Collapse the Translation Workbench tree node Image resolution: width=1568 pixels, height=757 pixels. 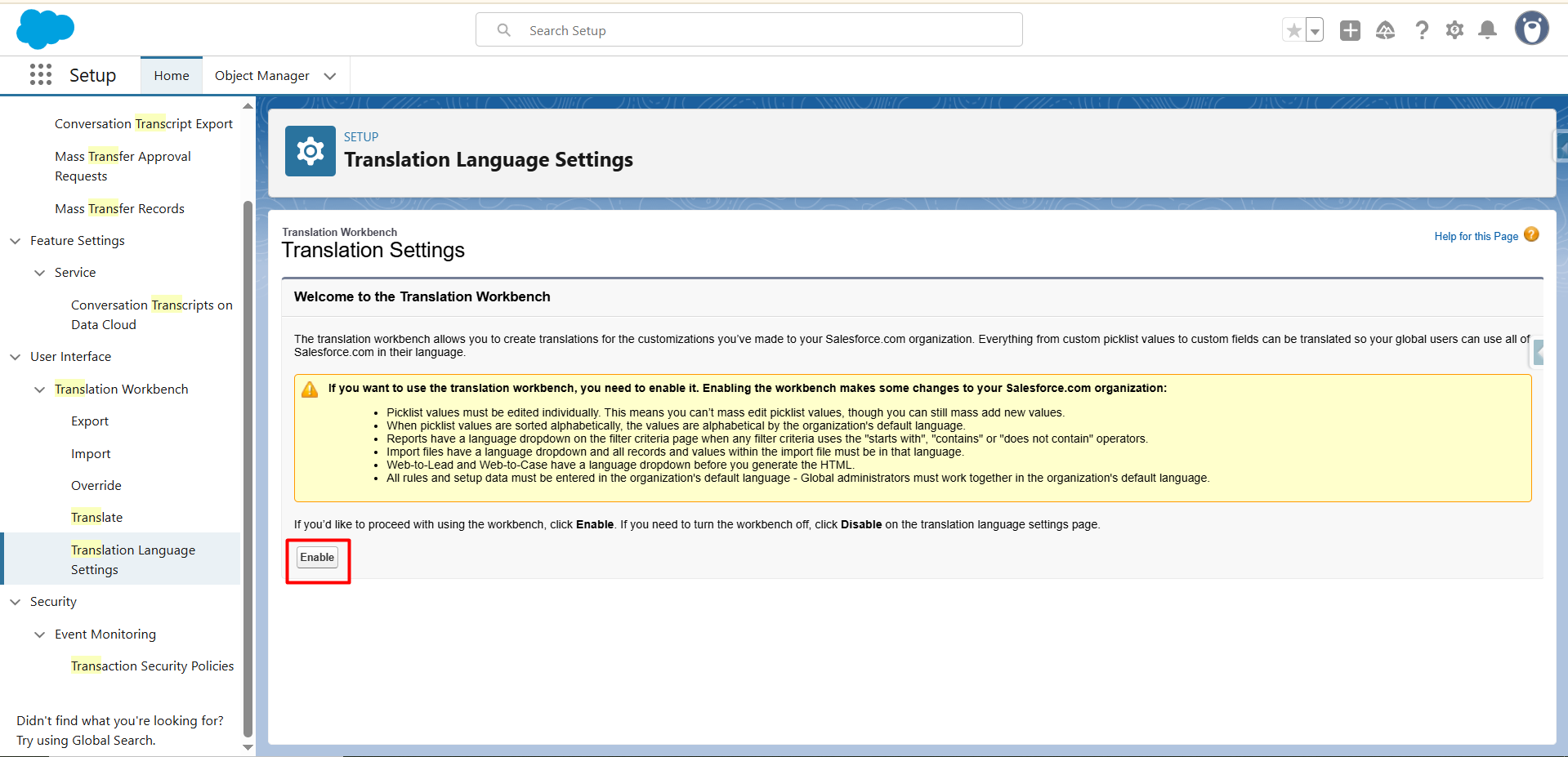pos(40,390)
